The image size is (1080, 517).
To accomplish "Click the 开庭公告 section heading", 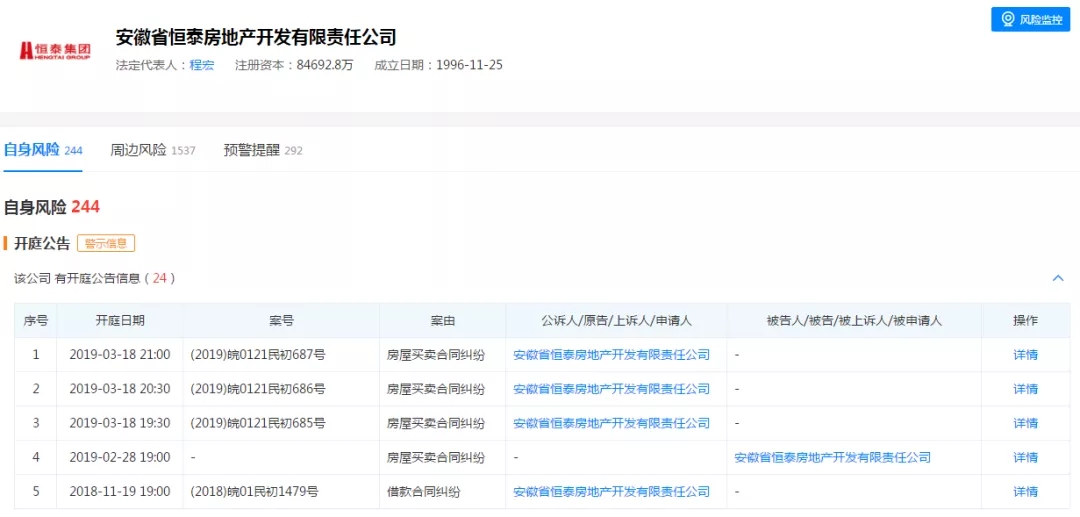I will pyautogui.click(x=42, y=243).
